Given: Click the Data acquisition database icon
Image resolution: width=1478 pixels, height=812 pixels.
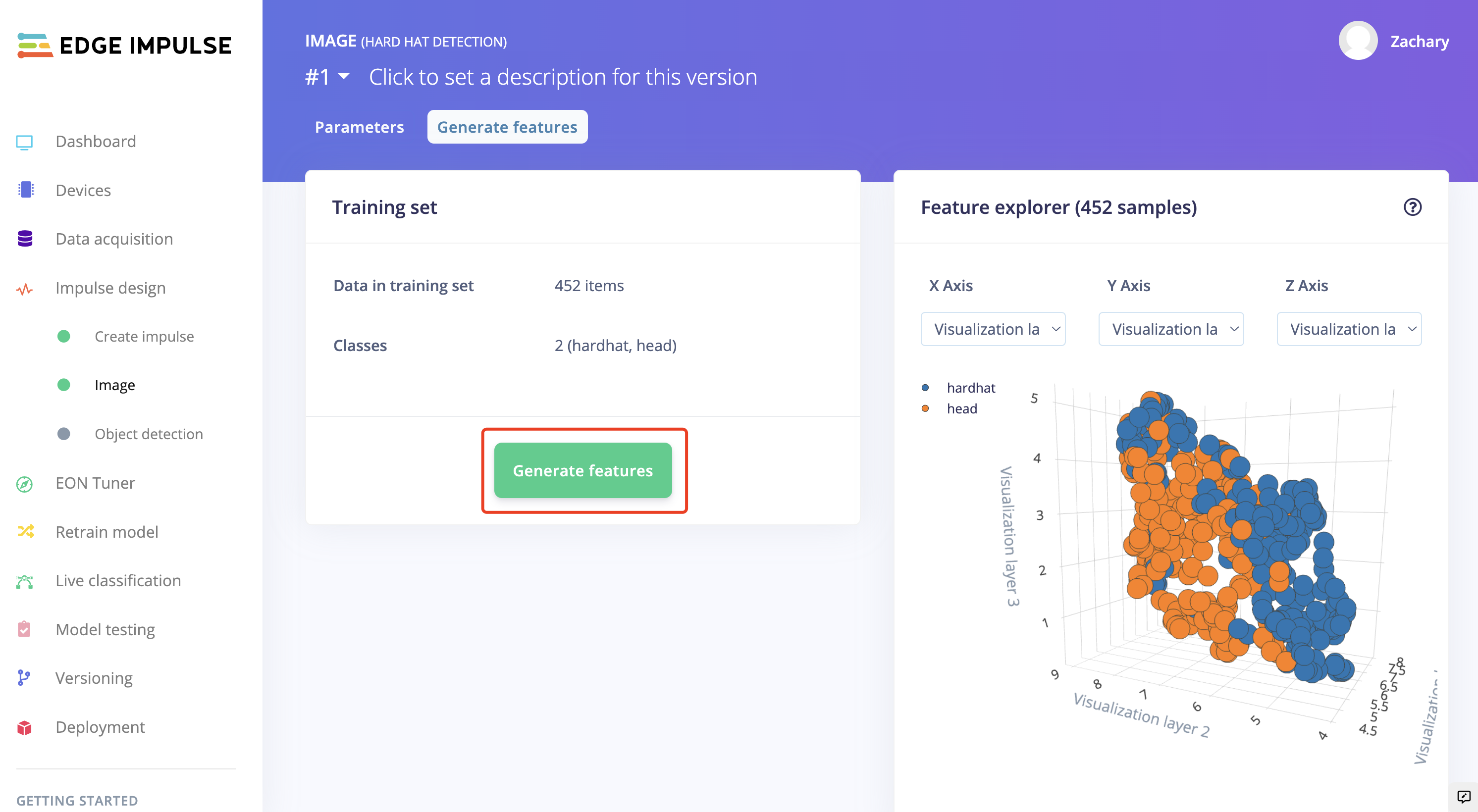Looking at the screenshot, I should 25,239.
